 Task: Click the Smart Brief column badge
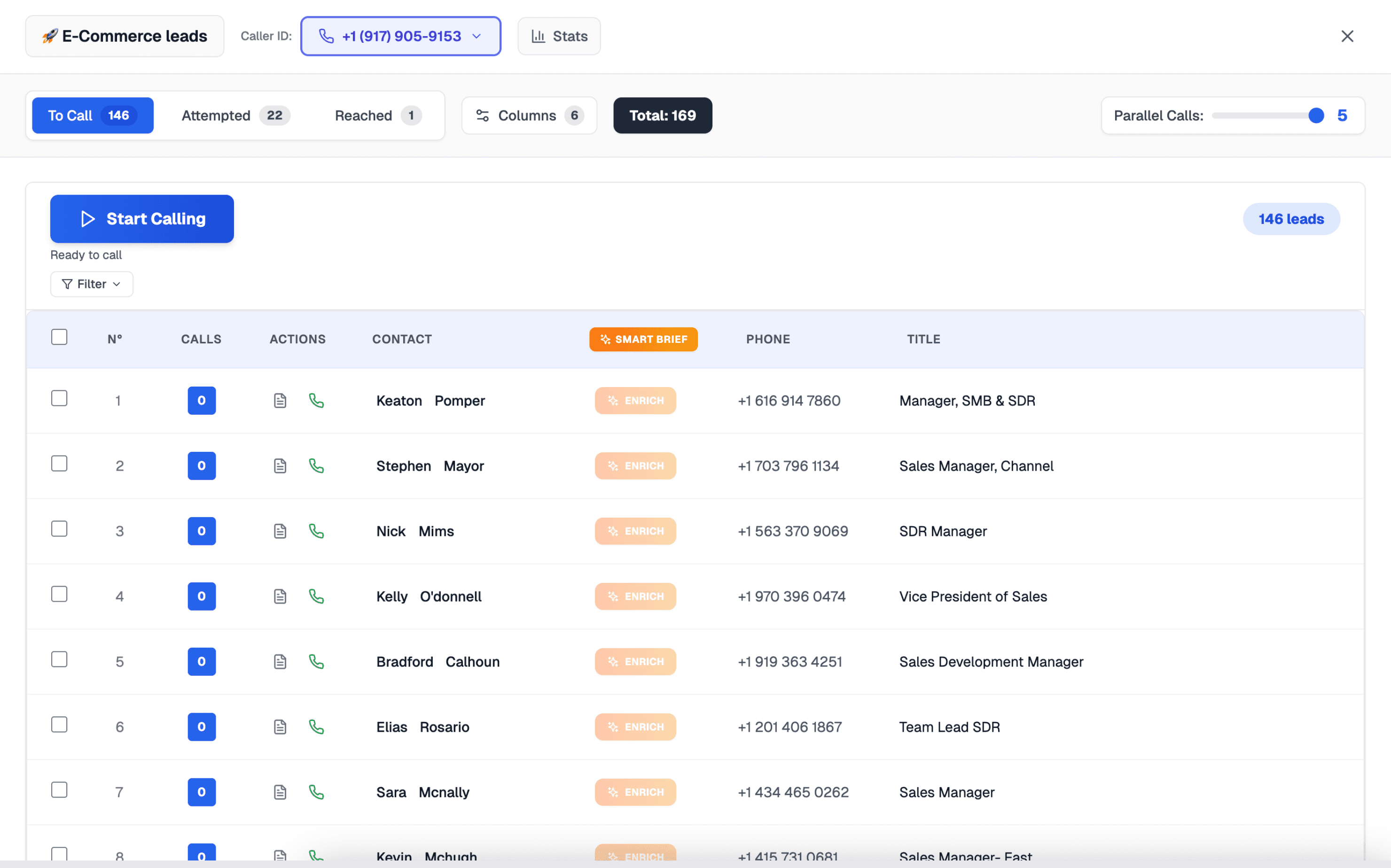[x=643, y=339]
